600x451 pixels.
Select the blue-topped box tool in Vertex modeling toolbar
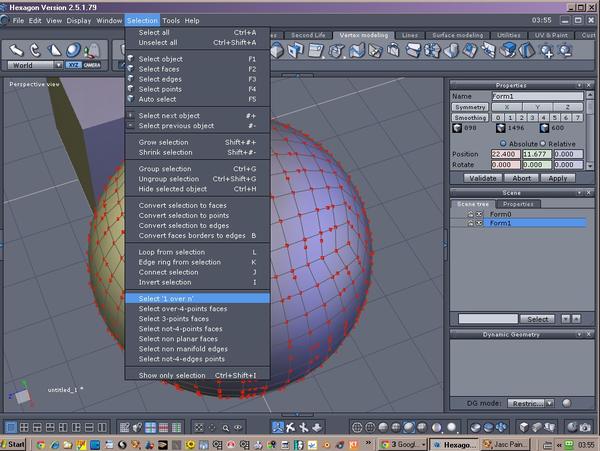[x=508, y=51]
